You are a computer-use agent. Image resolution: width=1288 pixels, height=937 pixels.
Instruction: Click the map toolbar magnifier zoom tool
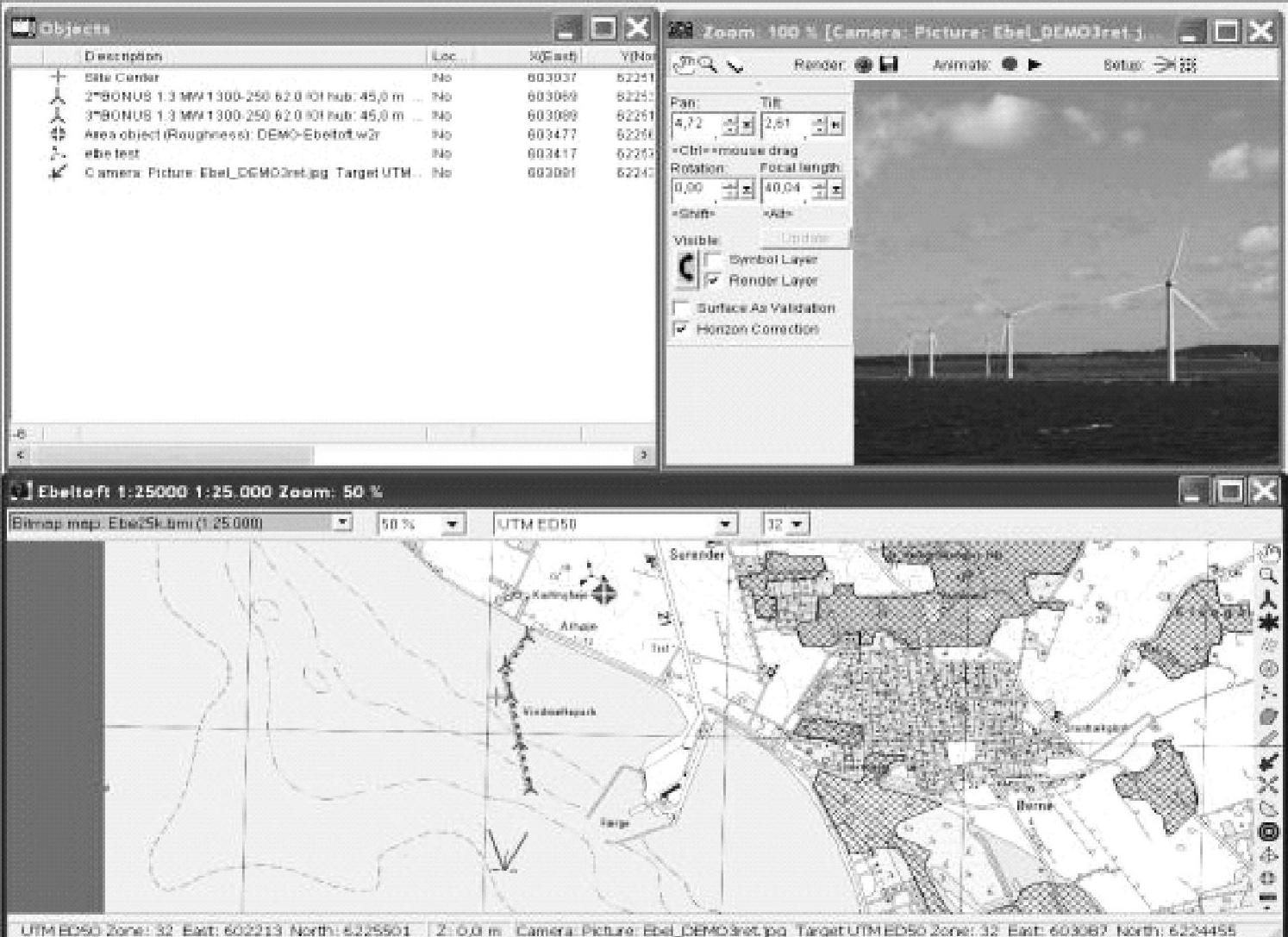tap(1268, 575)
